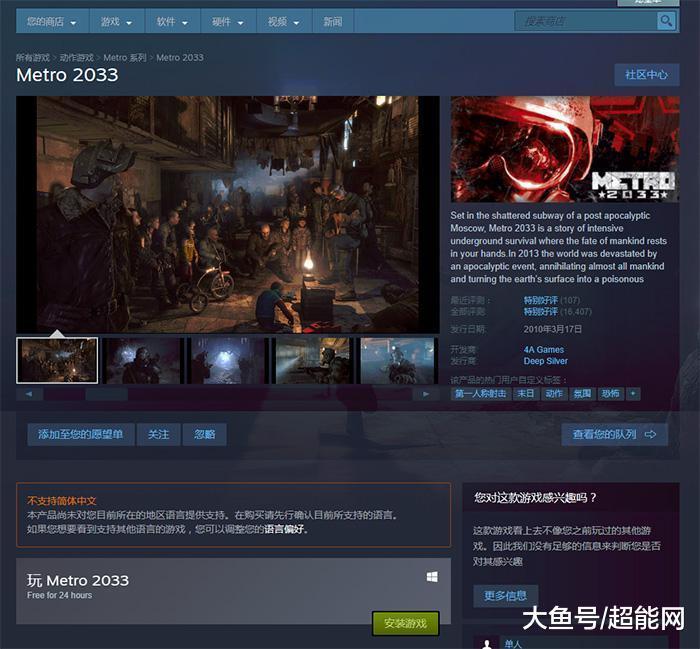Select second screenshot thumbnail
Viewport: 700px width, 649px height.
[x=143, y=360]
